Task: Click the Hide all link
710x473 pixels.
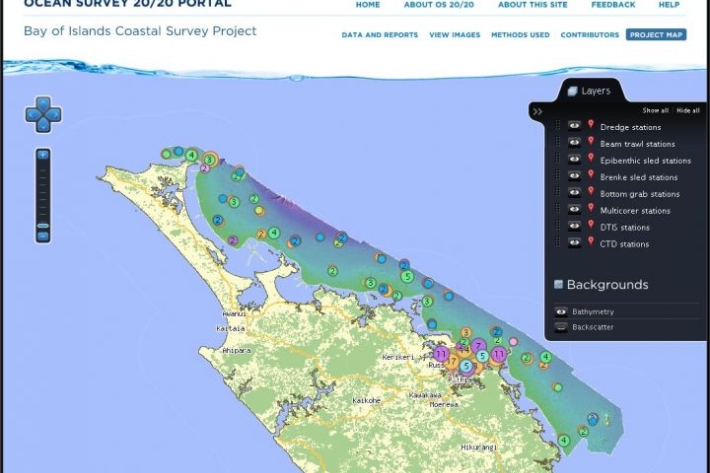Action: coord(688,110)
